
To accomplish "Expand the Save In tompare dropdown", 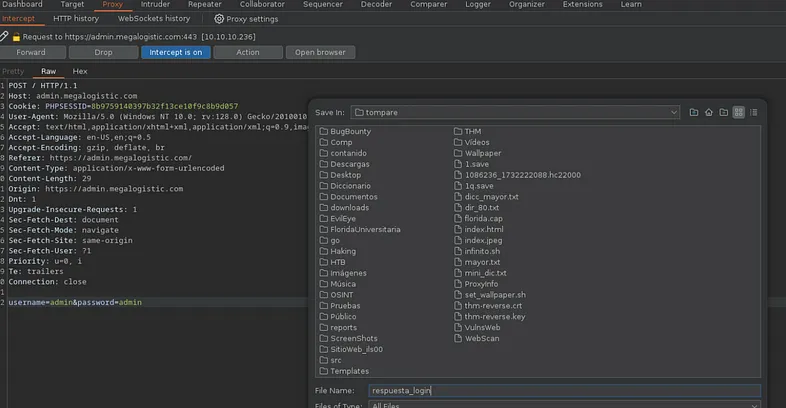I will (674, 112).
